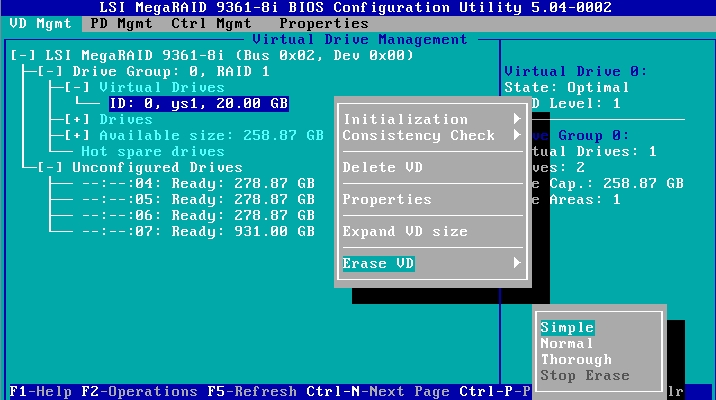The image size is (716, 400).
Task: Click the BIOS Configuration Utility title bar
Action: coord(355,8)
